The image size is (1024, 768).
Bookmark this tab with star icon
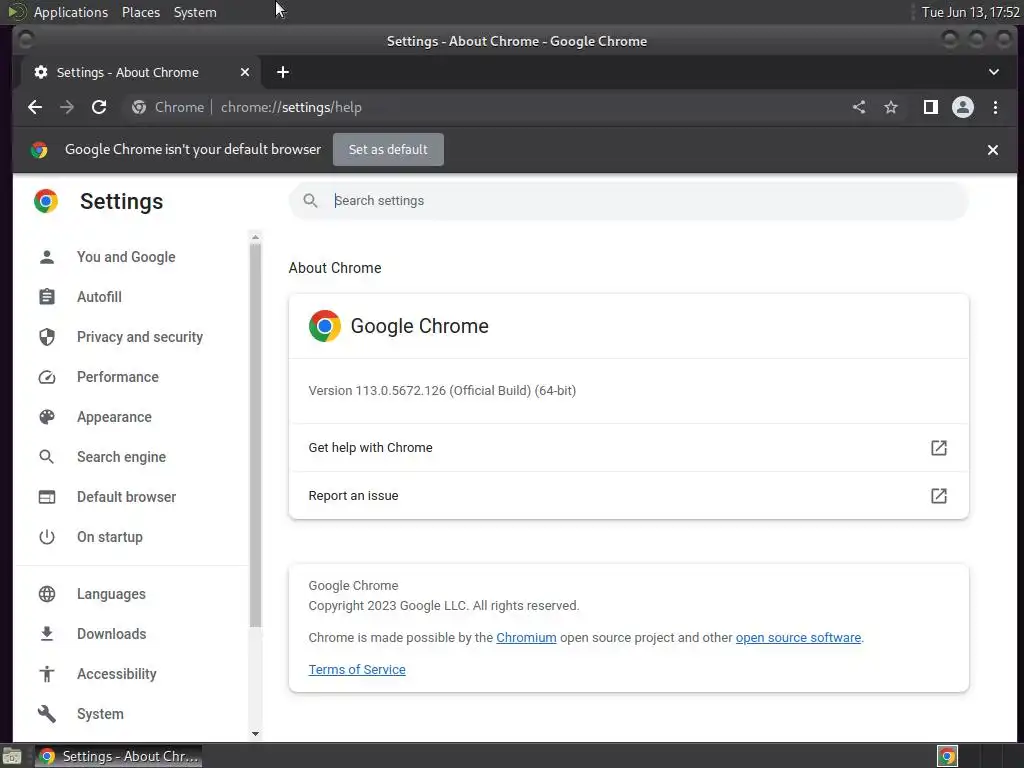click(891, 107)
